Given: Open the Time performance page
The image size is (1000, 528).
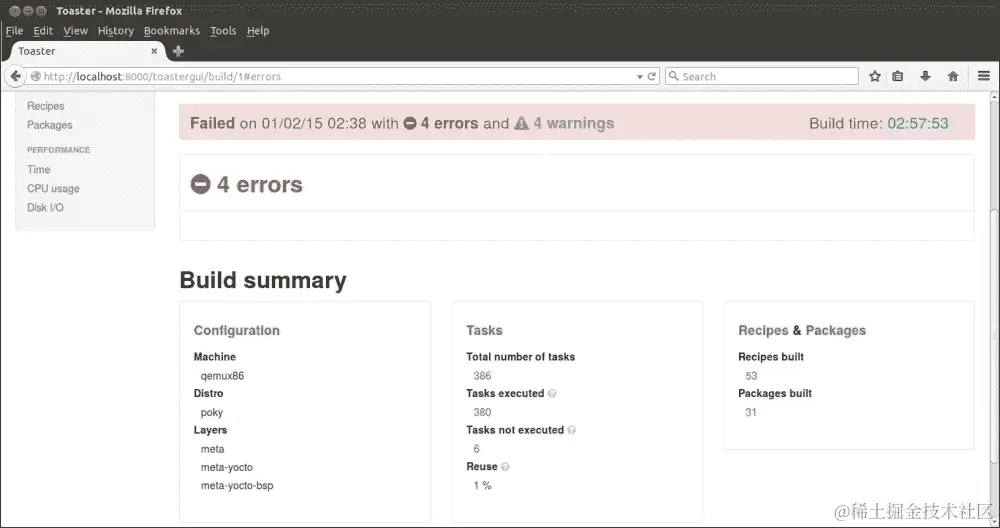Looking at the screenshot, I should click(x=38, y=170).
